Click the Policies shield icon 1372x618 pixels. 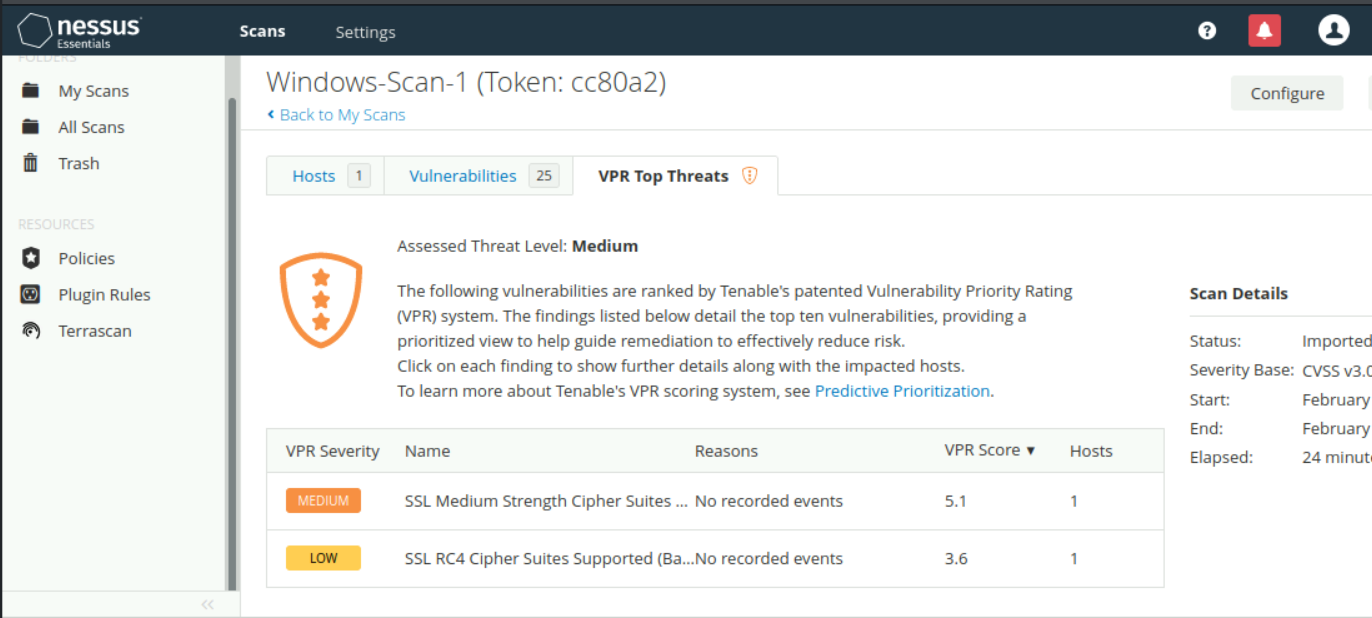[31, 258]
